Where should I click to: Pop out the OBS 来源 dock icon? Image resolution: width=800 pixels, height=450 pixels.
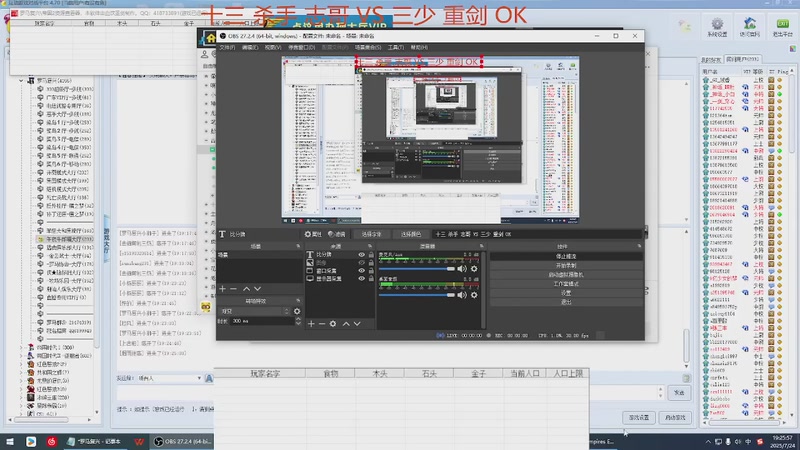(x=370, y=246)
